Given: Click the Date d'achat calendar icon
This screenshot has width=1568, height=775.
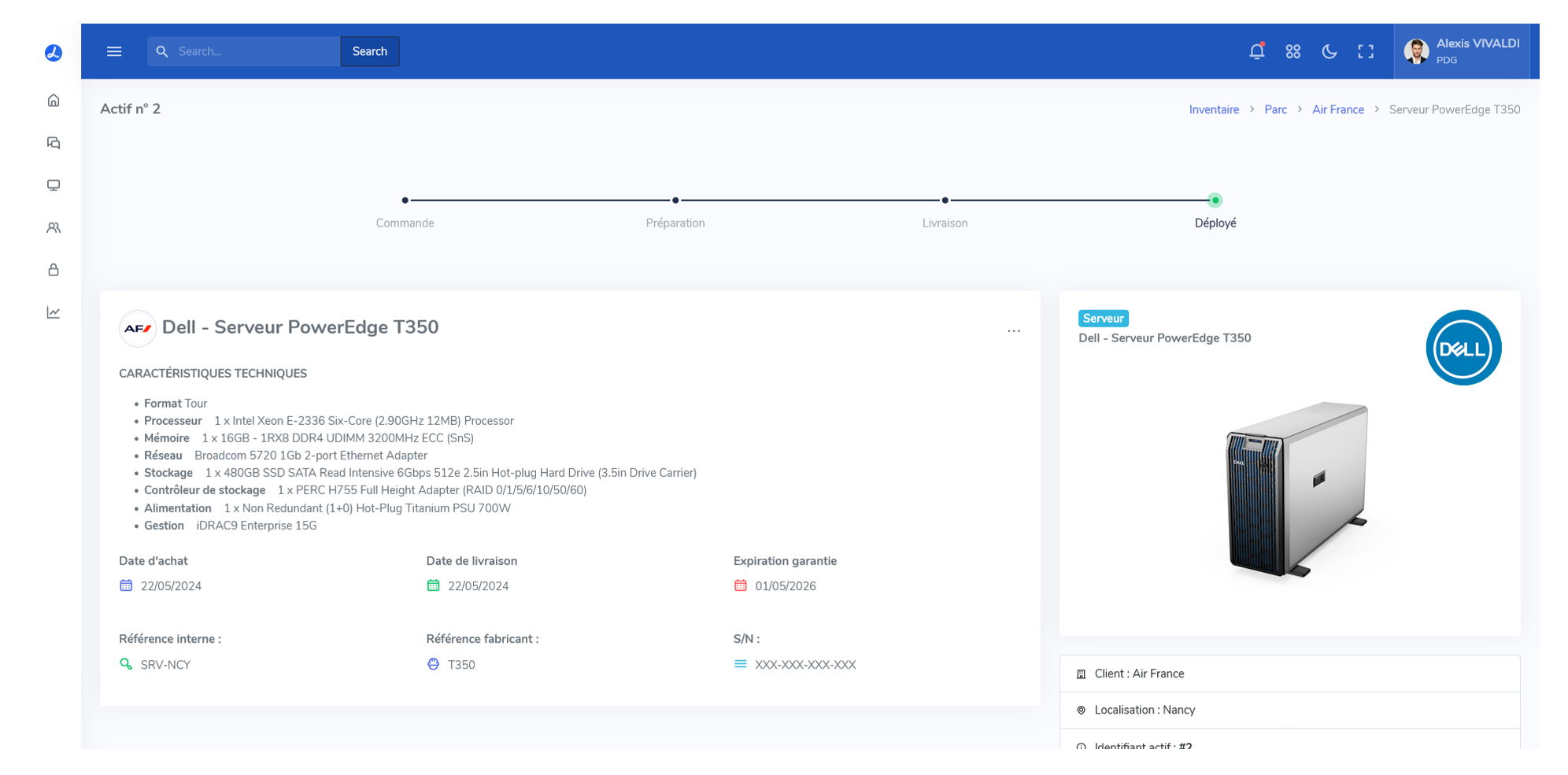Looking at the screenshot, I should pos(126,585).
